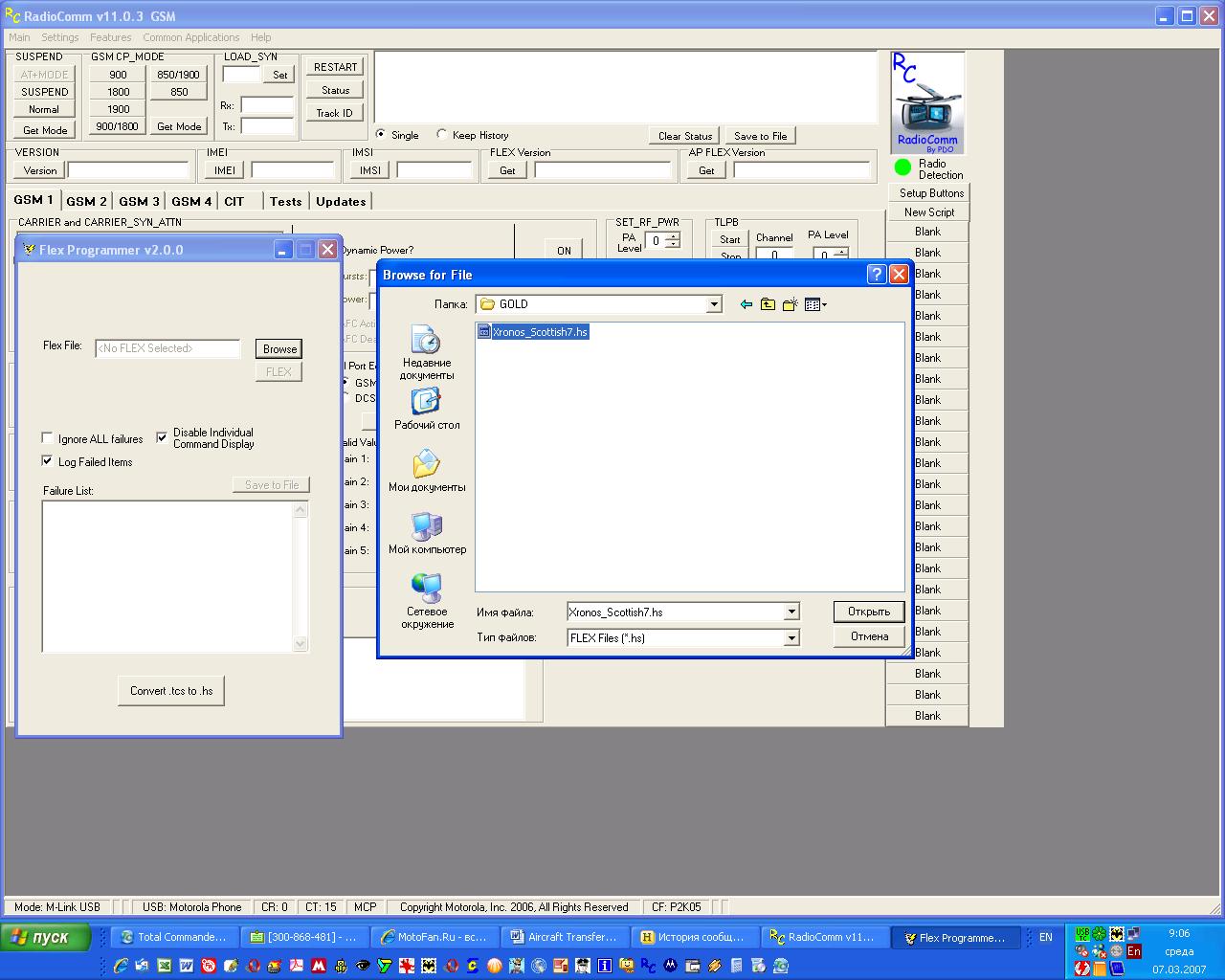Click the Имя файла text field

675,612
